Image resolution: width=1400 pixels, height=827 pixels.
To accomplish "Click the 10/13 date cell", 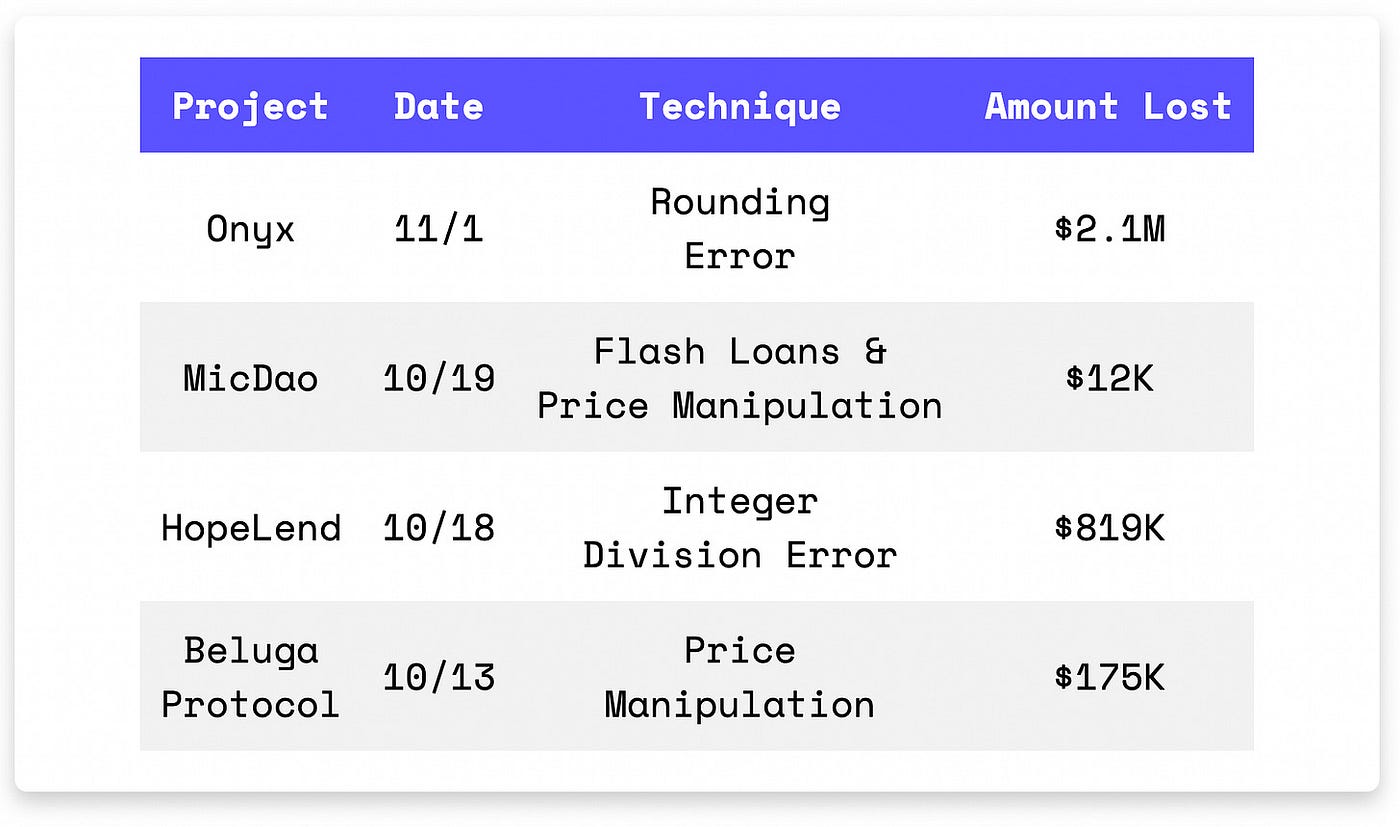I will [439, 677].
